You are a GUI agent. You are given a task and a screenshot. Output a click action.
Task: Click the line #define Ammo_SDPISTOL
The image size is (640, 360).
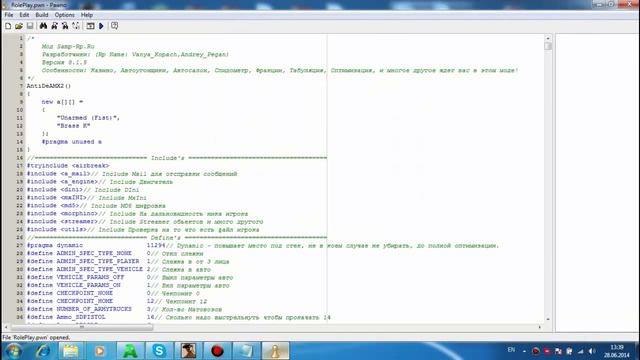click(179, 317)
